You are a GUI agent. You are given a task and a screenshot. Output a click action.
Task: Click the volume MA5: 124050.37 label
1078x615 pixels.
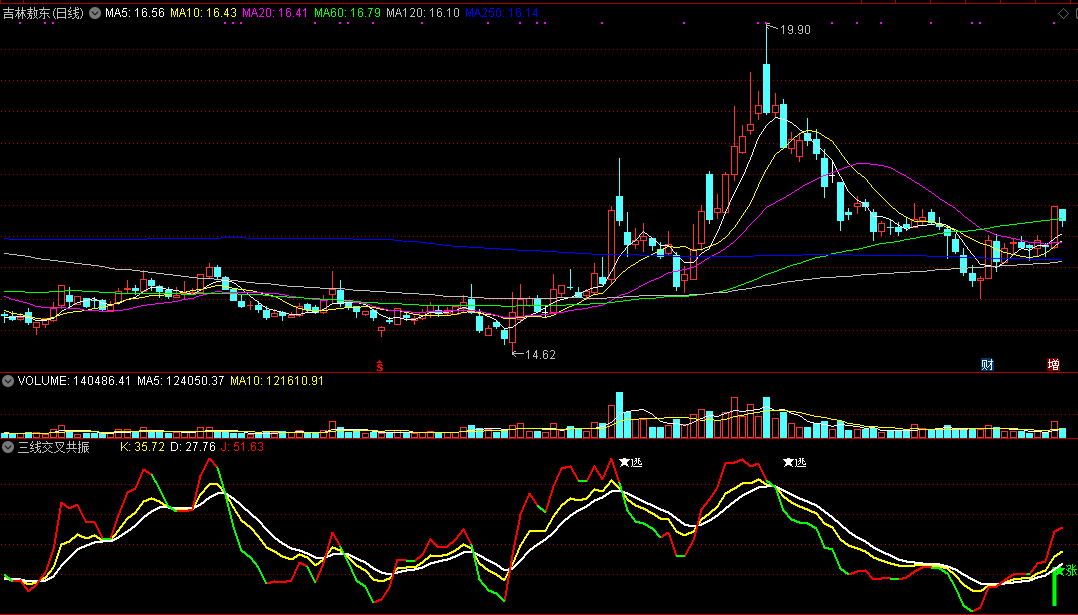[x=181, y=381]
